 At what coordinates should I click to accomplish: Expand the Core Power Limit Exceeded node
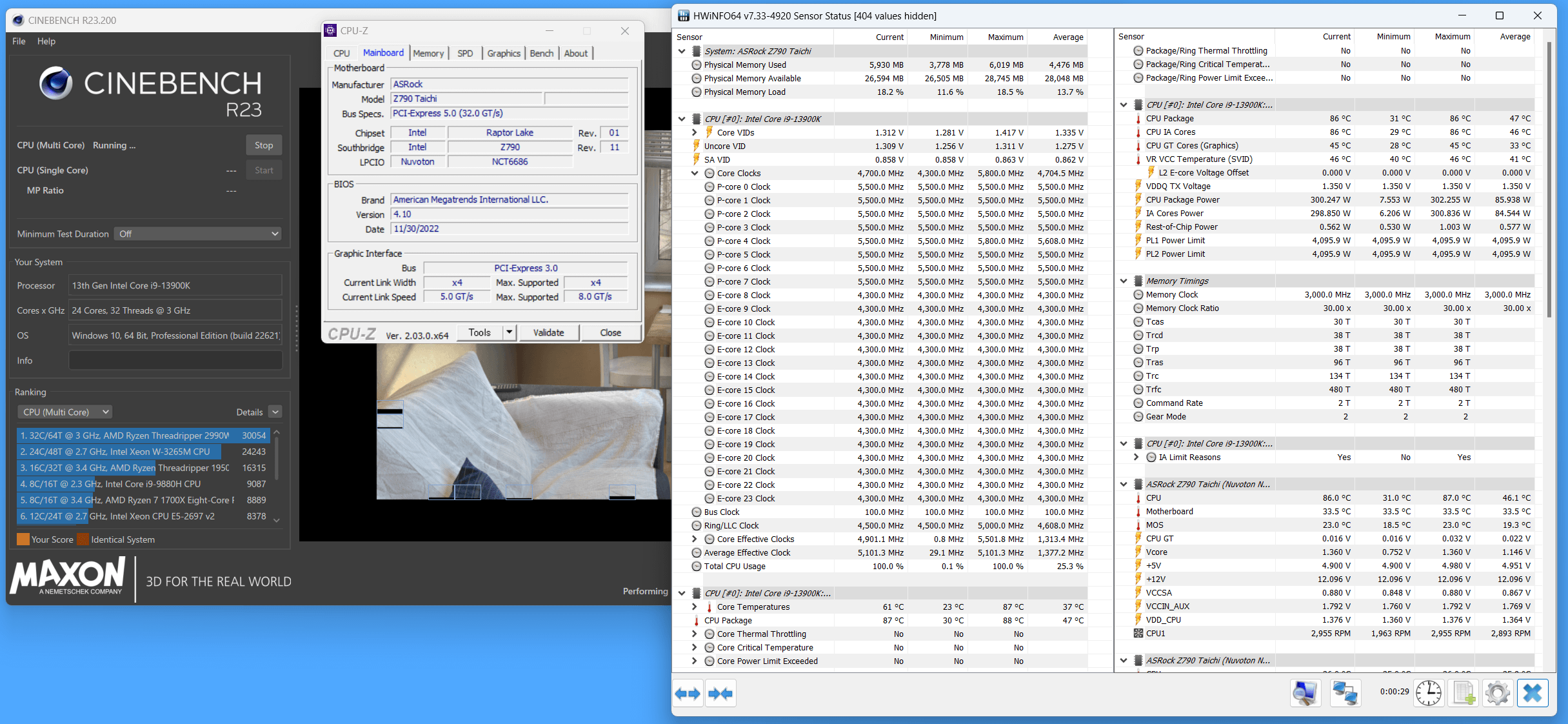(695, 661)
